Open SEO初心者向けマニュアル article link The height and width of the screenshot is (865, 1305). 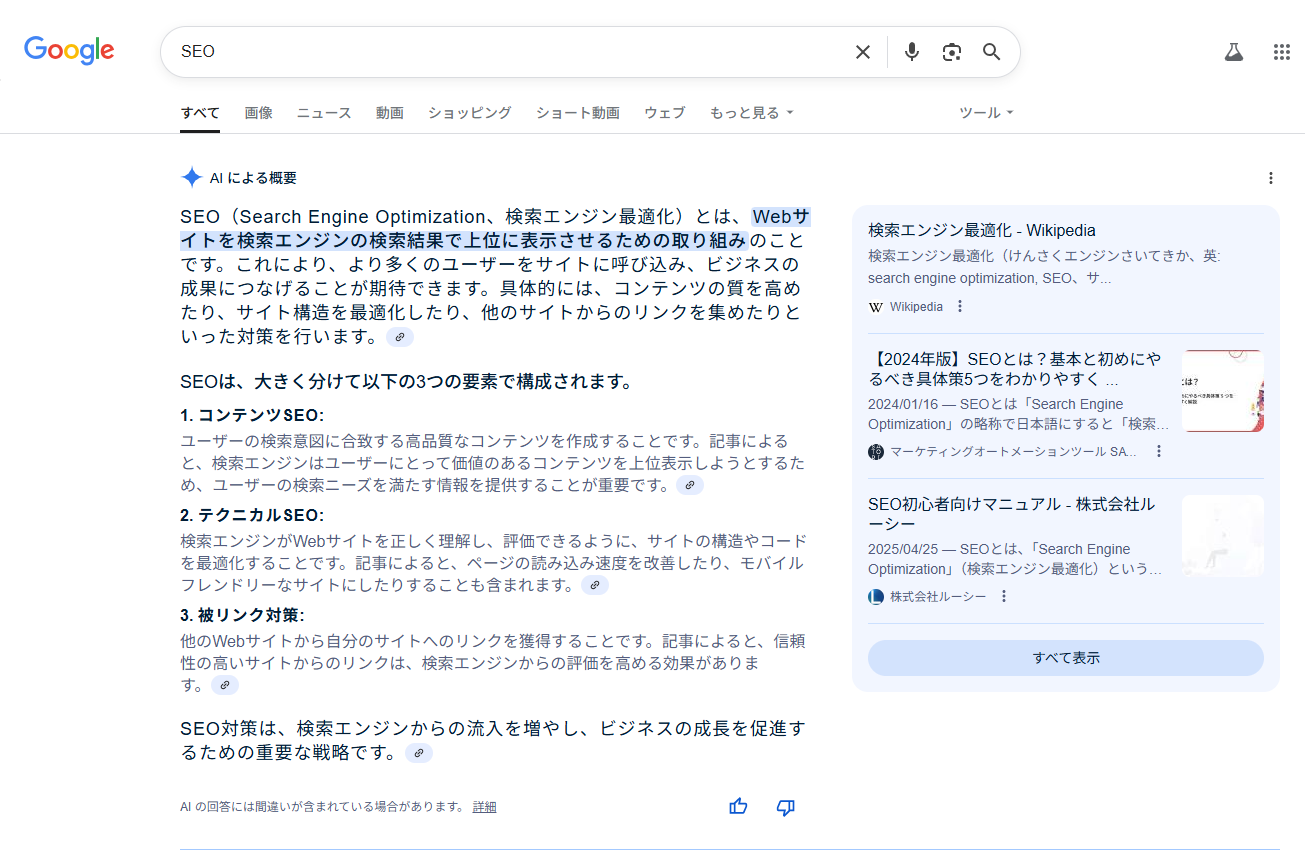(1012, 514)
